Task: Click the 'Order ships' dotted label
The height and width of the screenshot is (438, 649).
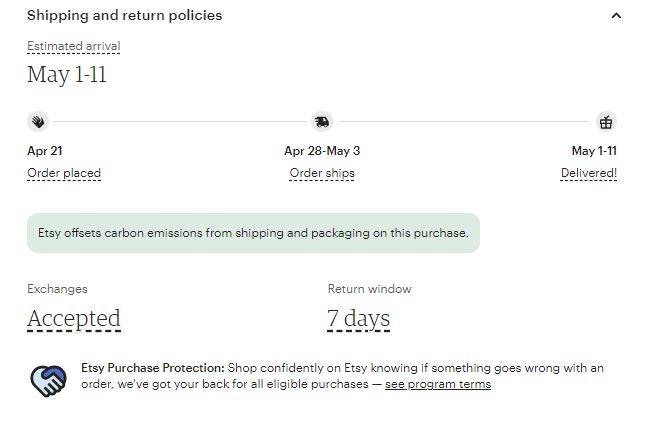Action: coord(322,173)
